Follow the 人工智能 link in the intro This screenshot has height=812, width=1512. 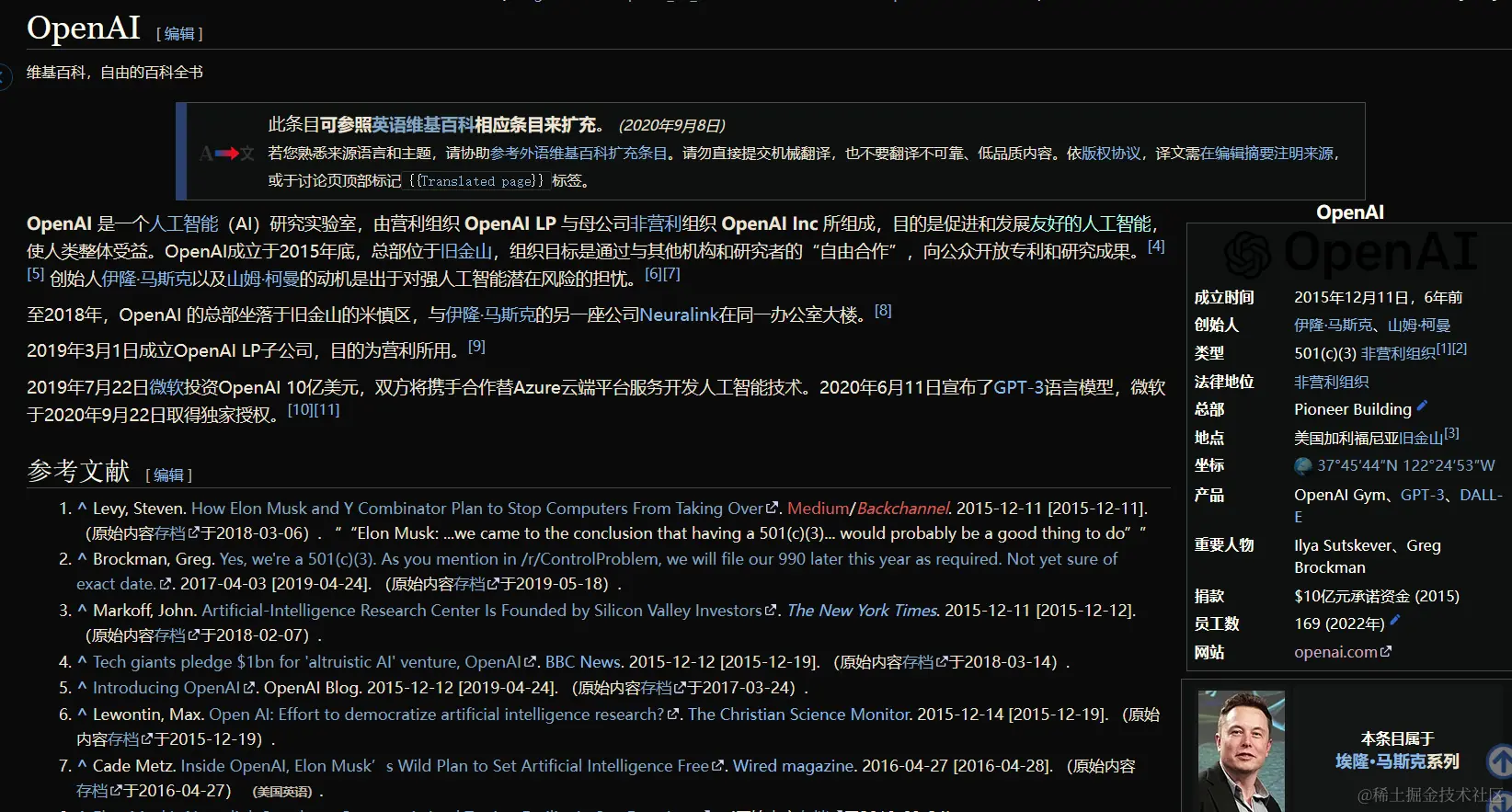pos(184,223)
